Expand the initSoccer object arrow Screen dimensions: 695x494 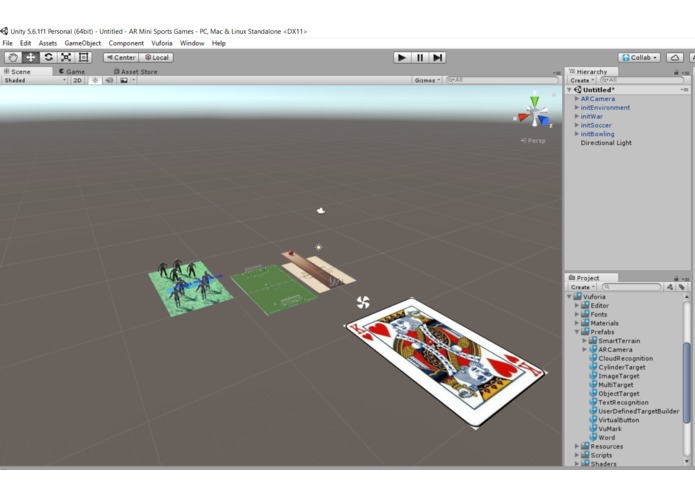coord(577,125)
